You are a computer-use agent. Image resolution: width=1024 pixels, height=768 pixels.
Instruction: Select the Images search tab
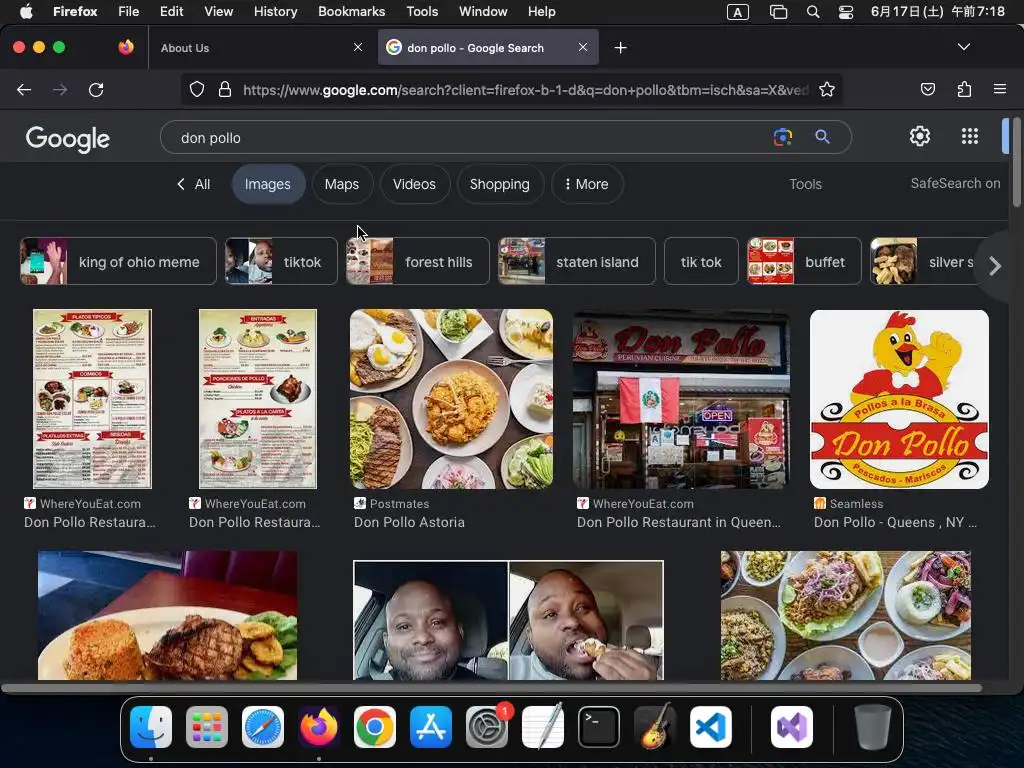point(268,184)
